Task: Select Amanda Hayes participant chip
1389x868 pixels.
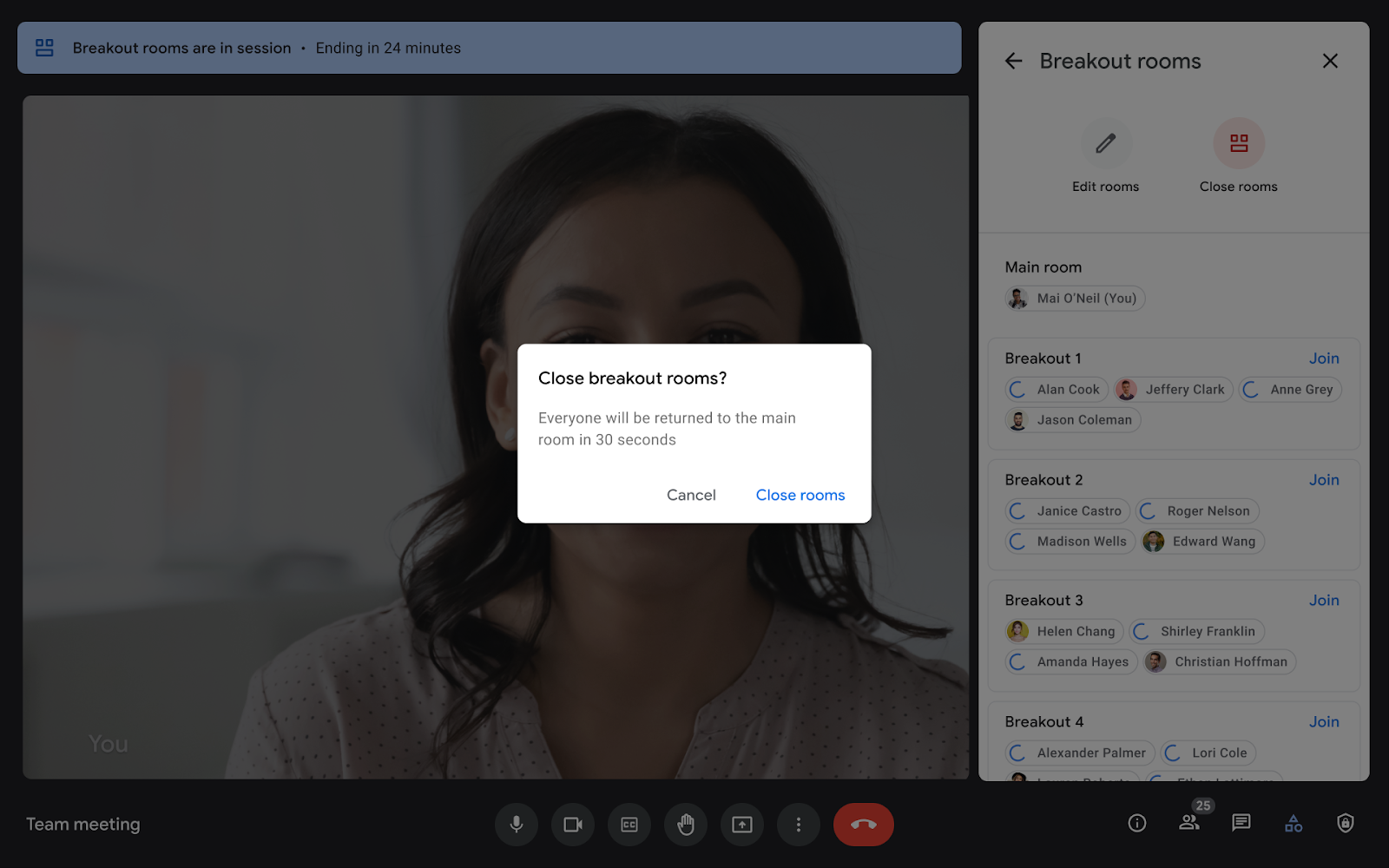Action: (x=1071, y=662)
